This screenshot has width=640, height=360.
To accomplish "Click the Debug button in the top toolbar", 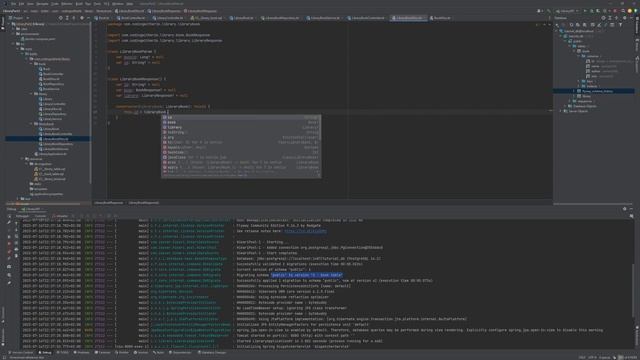I will pyautogui.click(x=591, y=11).
